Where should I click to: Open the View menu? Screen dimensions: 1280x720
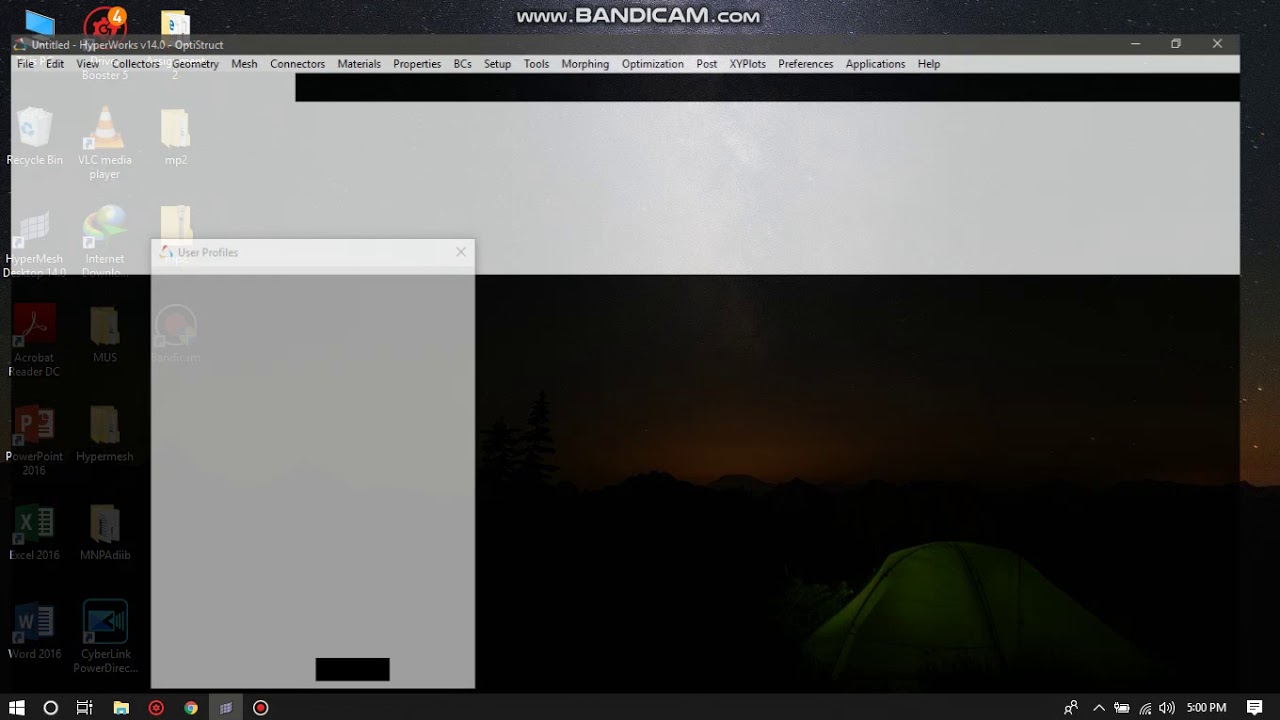[x=88, y=64]
